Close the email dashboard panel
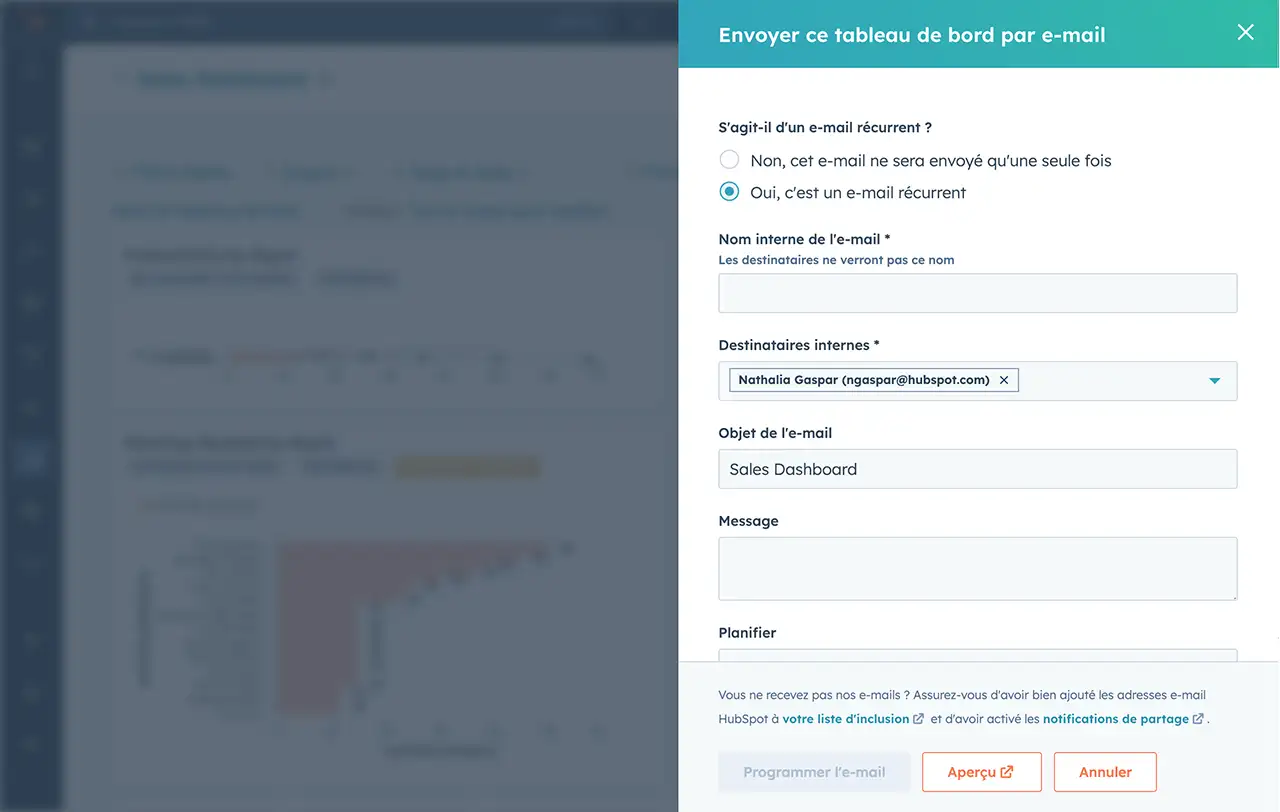Screen dimensions: 1280x812 (x=1245, y=32)
